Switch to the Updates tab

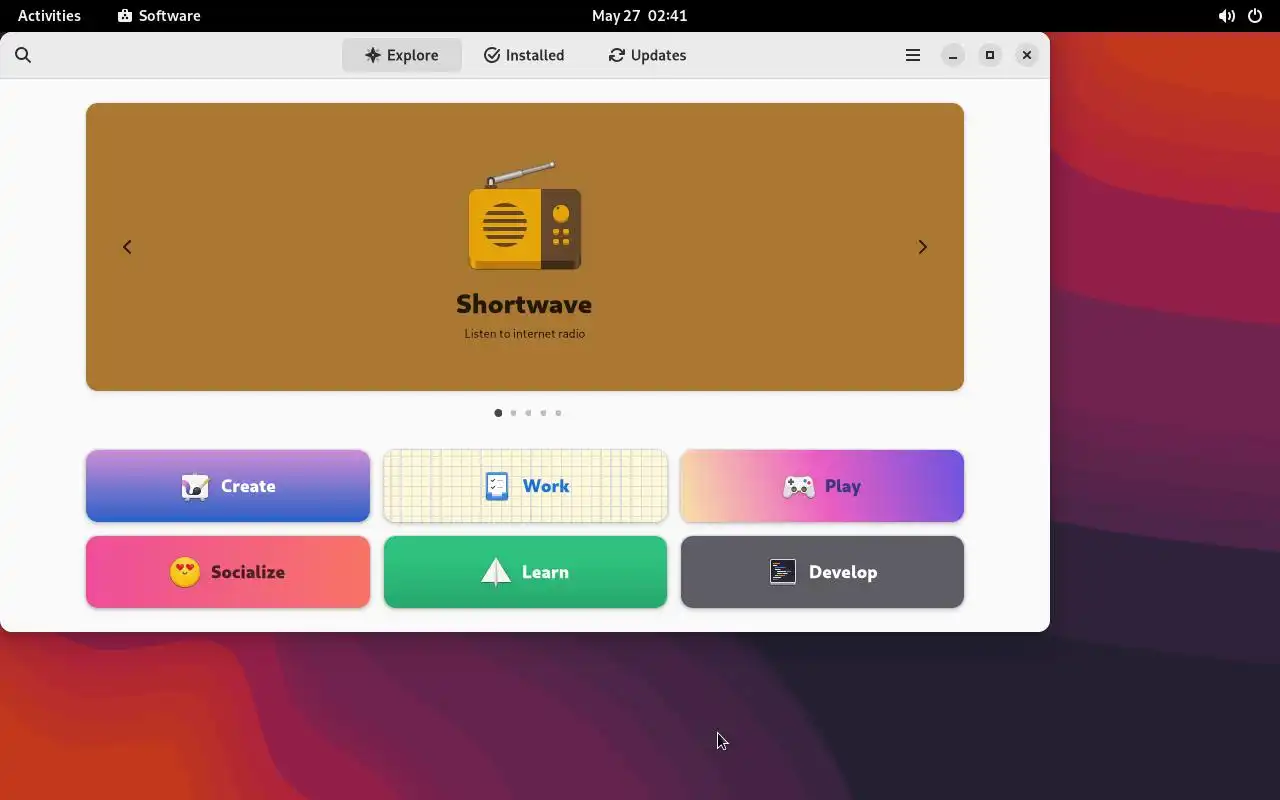[647, 55]
